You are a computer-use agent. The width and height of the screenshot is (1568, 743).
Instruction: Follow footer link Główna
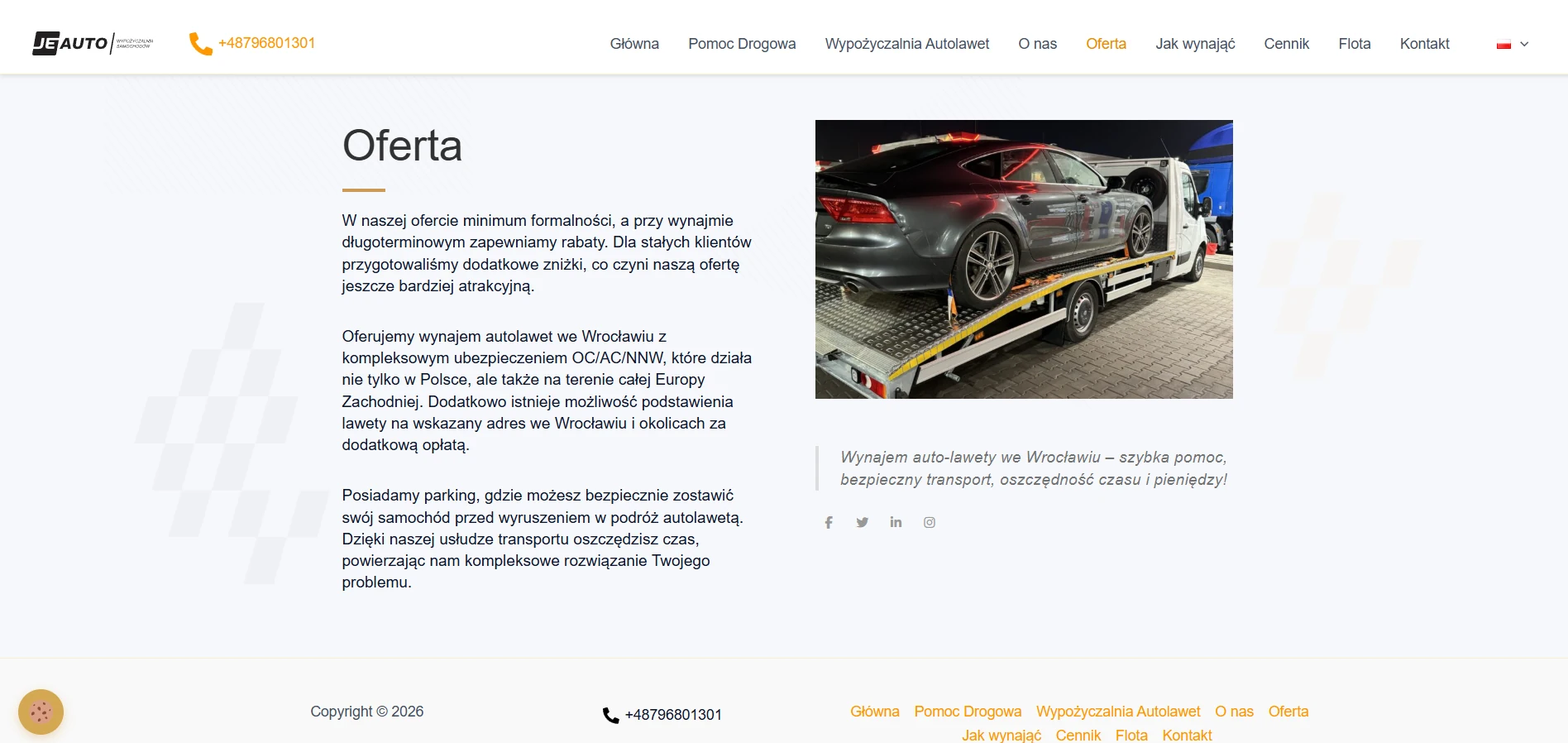click(874, 712)
